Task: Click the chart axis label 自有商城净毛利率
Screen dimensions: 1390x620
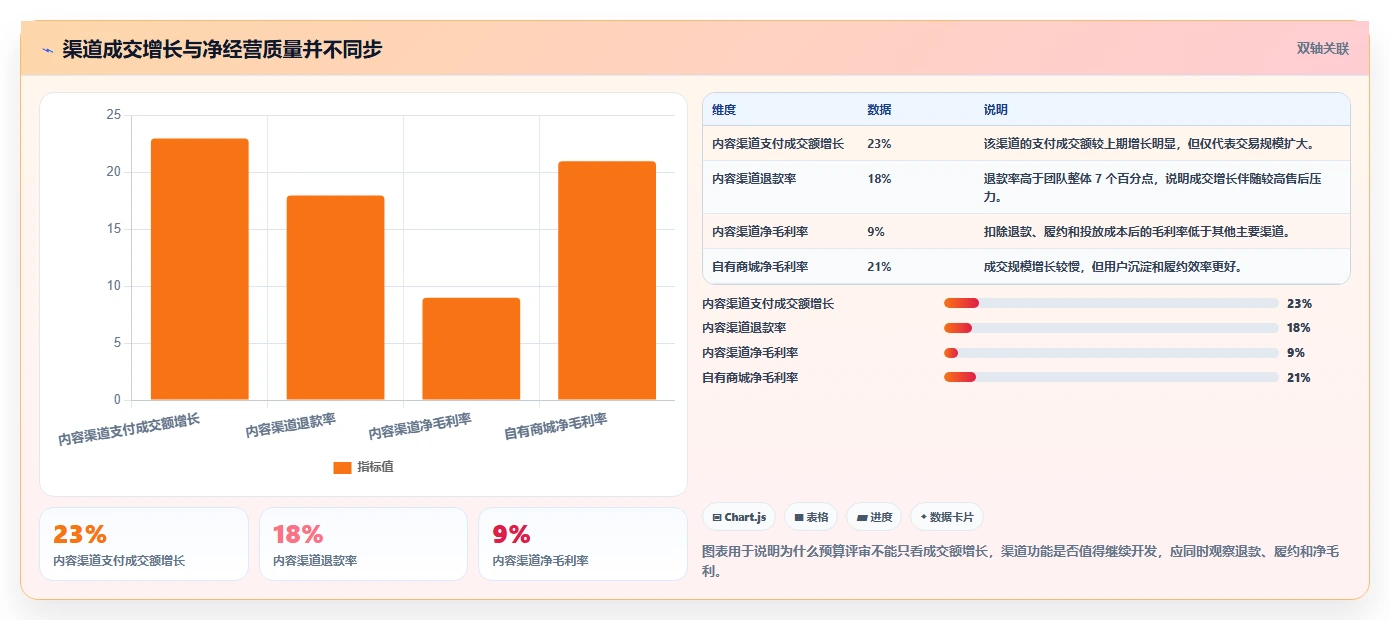Action: tap(556, 427)
